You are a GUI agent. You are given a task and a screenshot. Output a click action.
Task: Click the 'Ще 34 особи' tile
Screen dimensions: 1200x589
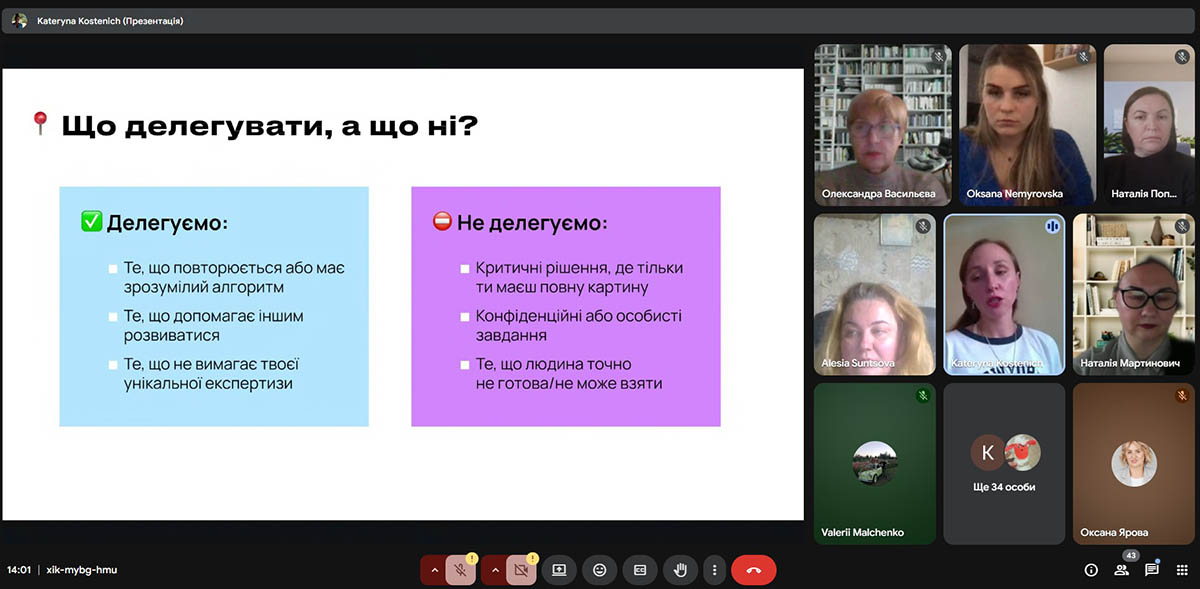(x=1004, y=464)
